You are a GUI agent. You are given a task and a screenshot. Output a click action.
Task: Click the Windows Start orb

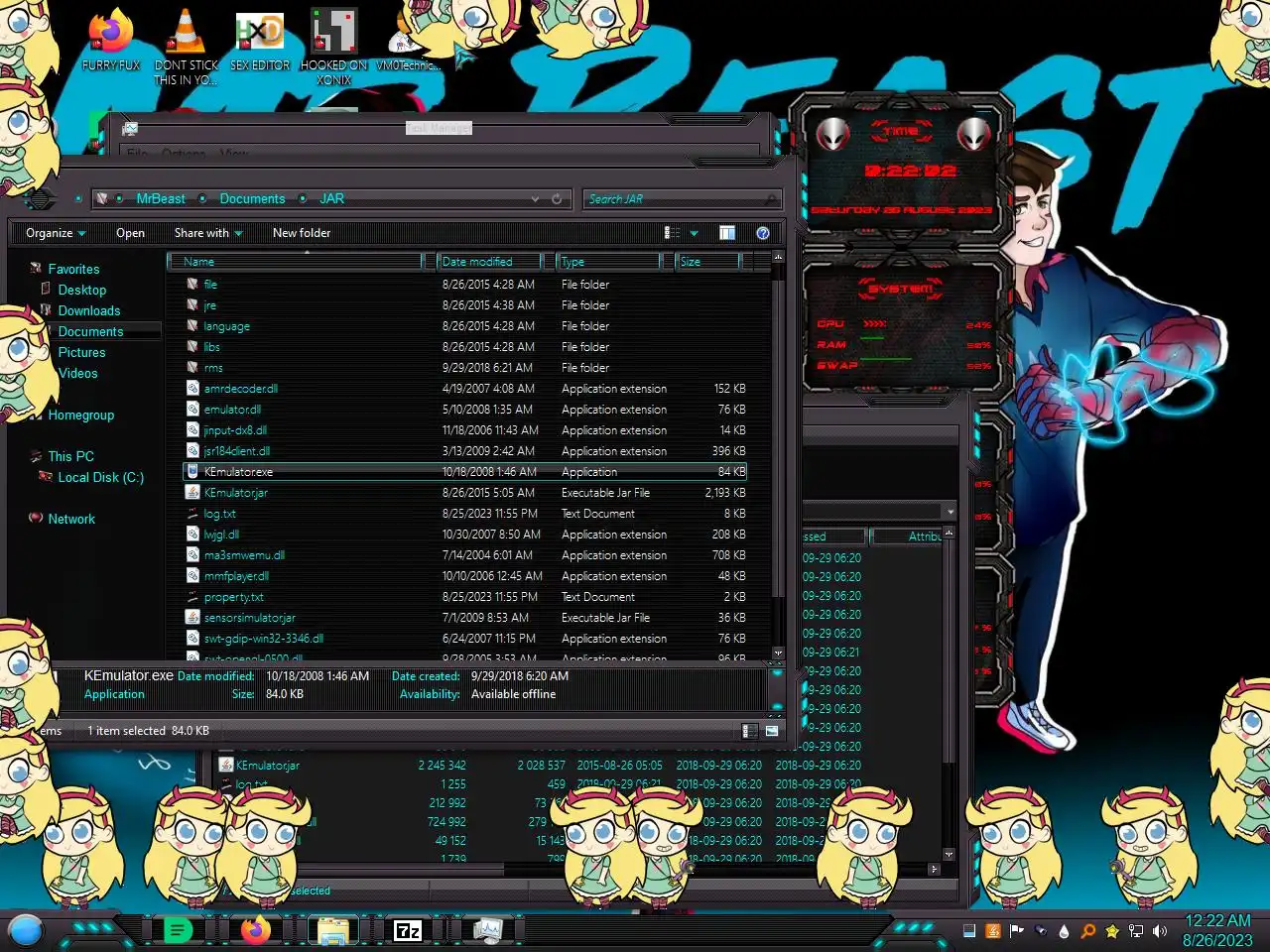tap(26, 930)
